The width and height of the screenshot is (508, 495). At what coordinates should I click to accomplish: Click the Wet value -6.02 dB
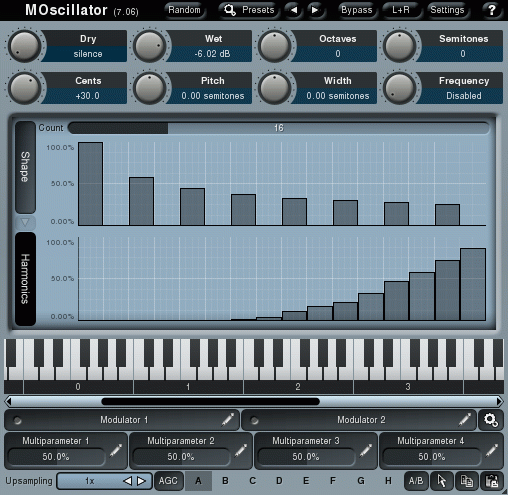212,54
